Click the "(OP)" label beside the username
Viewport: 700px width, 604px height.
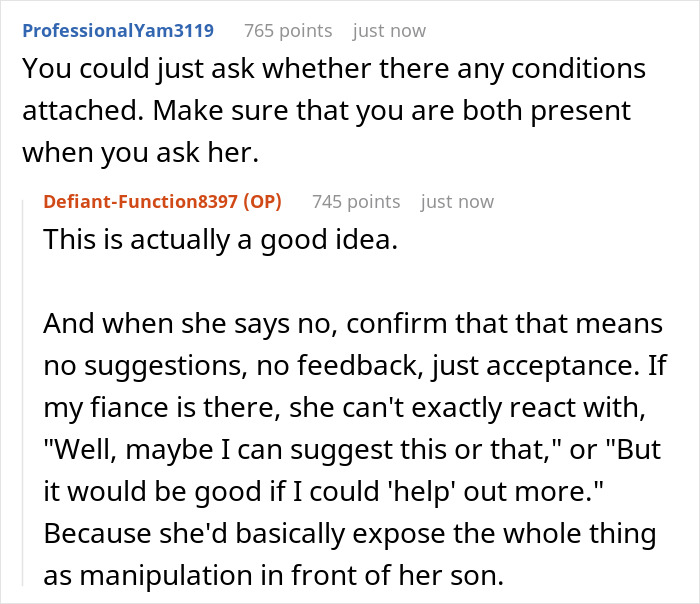[260, 201]
